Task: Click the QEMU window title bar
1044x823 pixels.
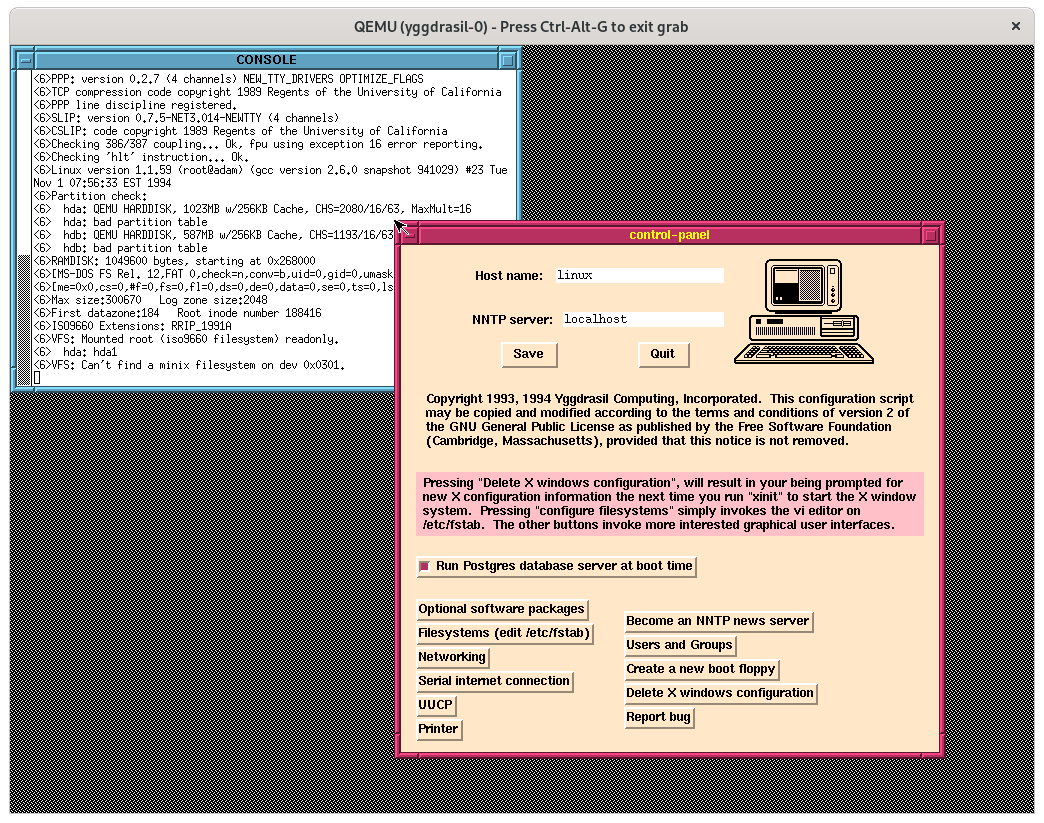Action: click(521, 27)
